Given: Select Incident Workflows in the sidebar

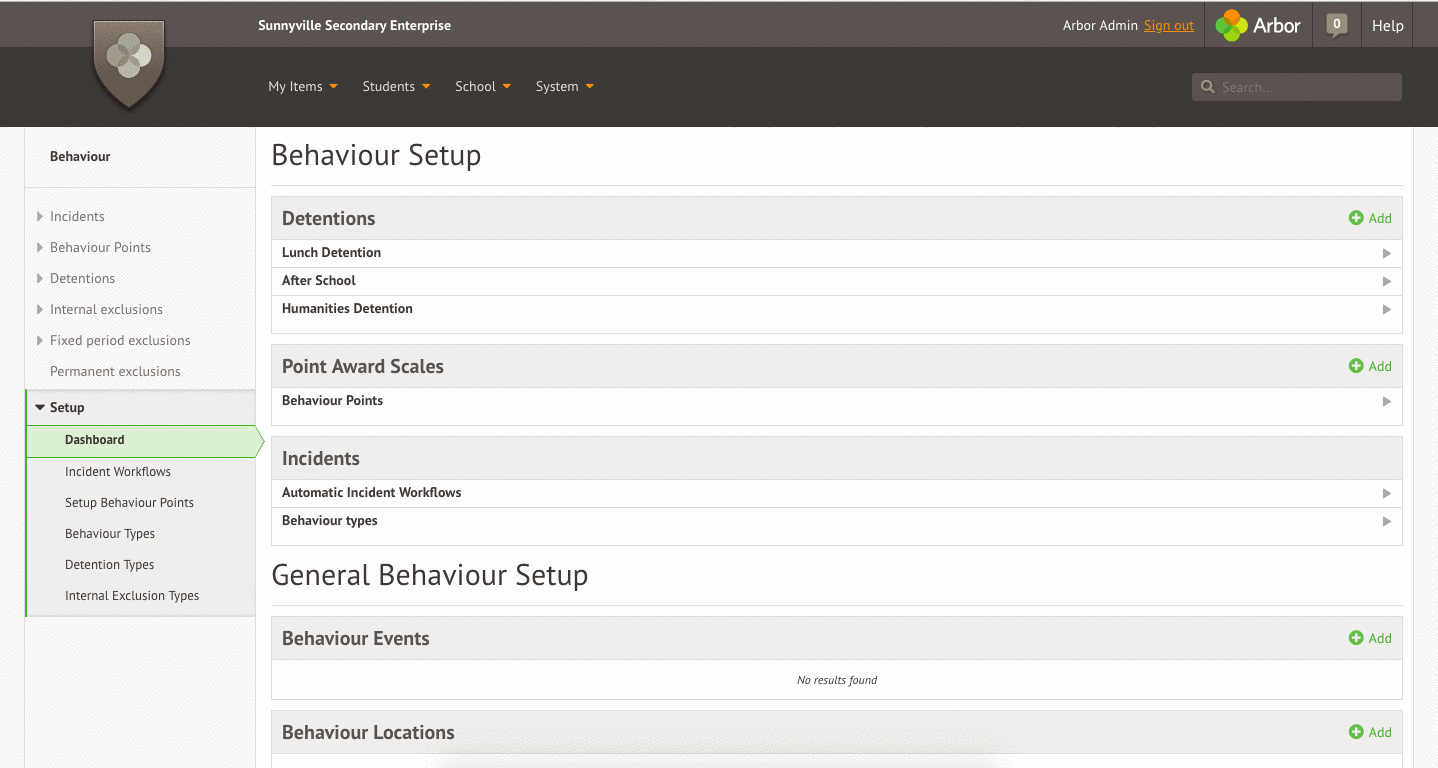Looking at the screenshot, I should pyautogui.click(x=118, y=472).
